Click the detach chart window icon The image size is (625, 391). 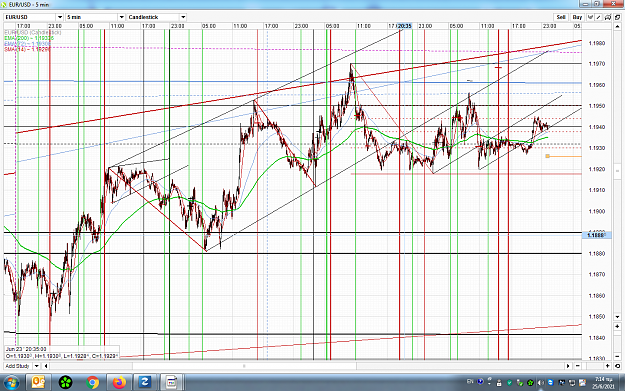click(617, 17)
